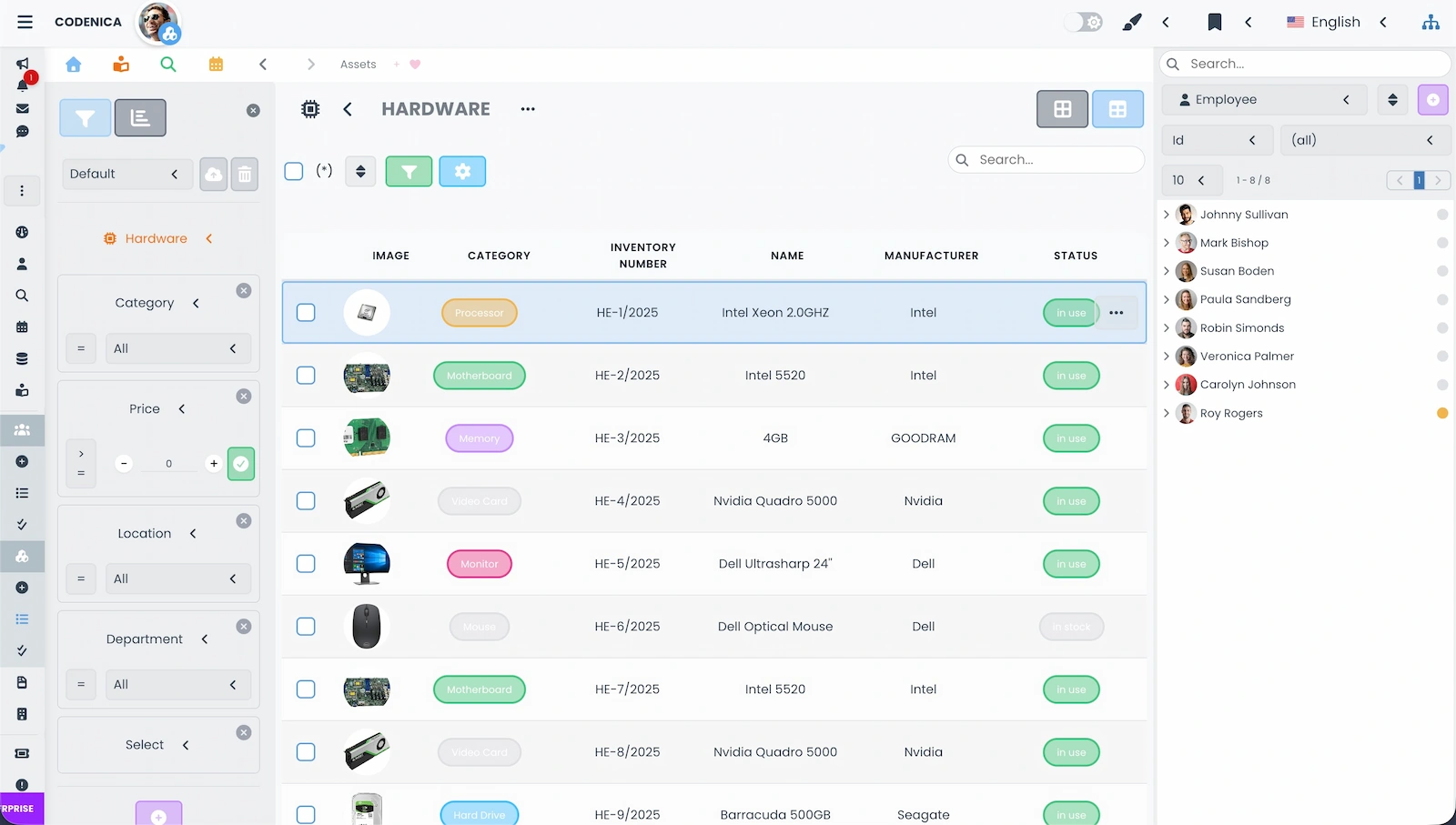Viewport: 1456px width, 825px height.
Task: Open the Employee selector dropdown
Action: 1264,99
